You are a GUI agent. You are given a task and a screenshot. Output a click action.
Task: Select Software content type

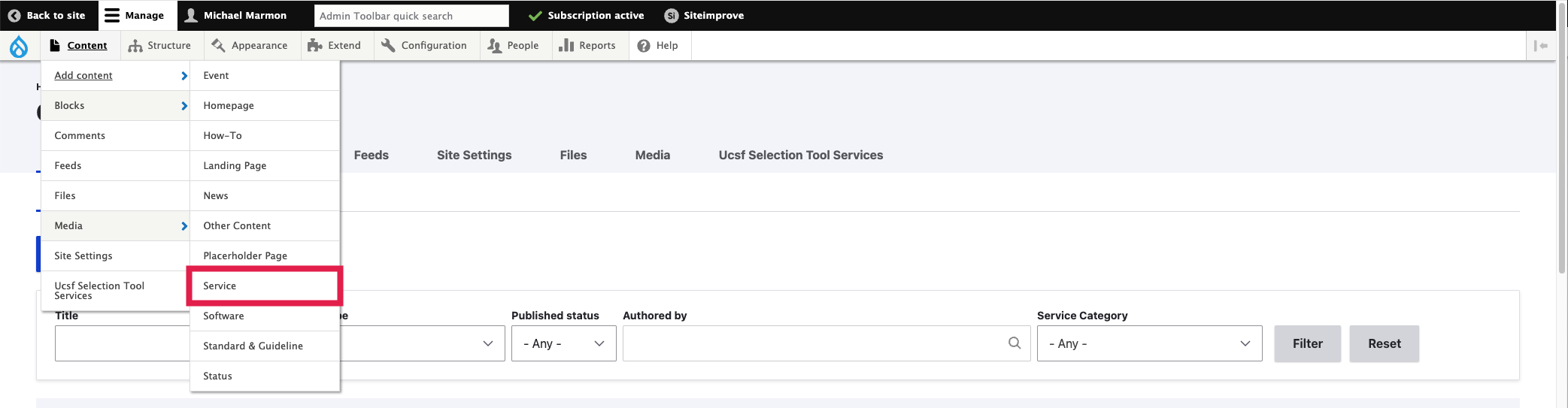point(265,316)
